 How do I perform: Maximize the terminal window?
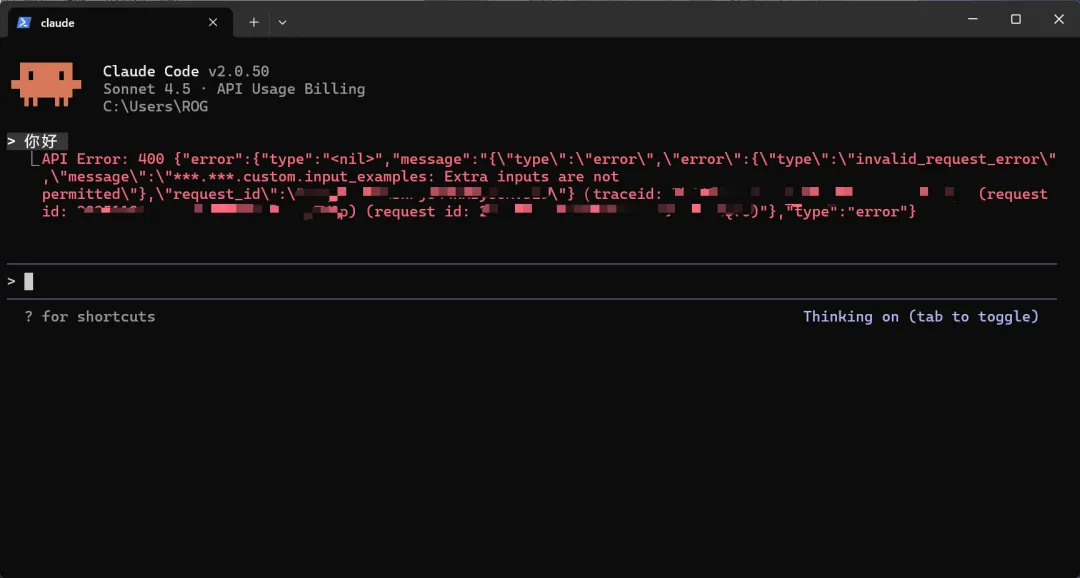(1016, 20)
